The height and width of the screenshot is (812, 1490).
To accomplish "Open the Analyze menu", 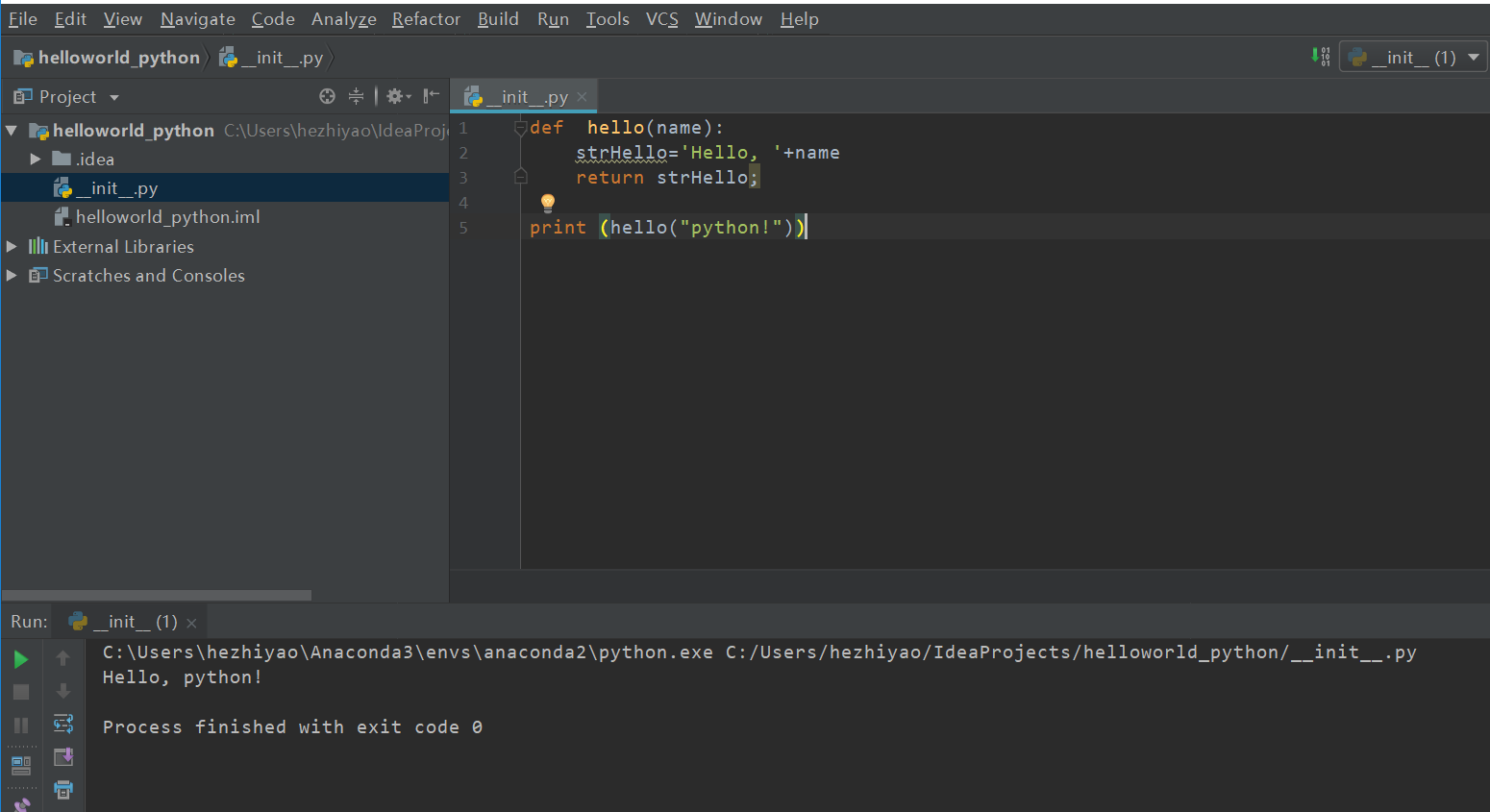I will tap(343, 19).
